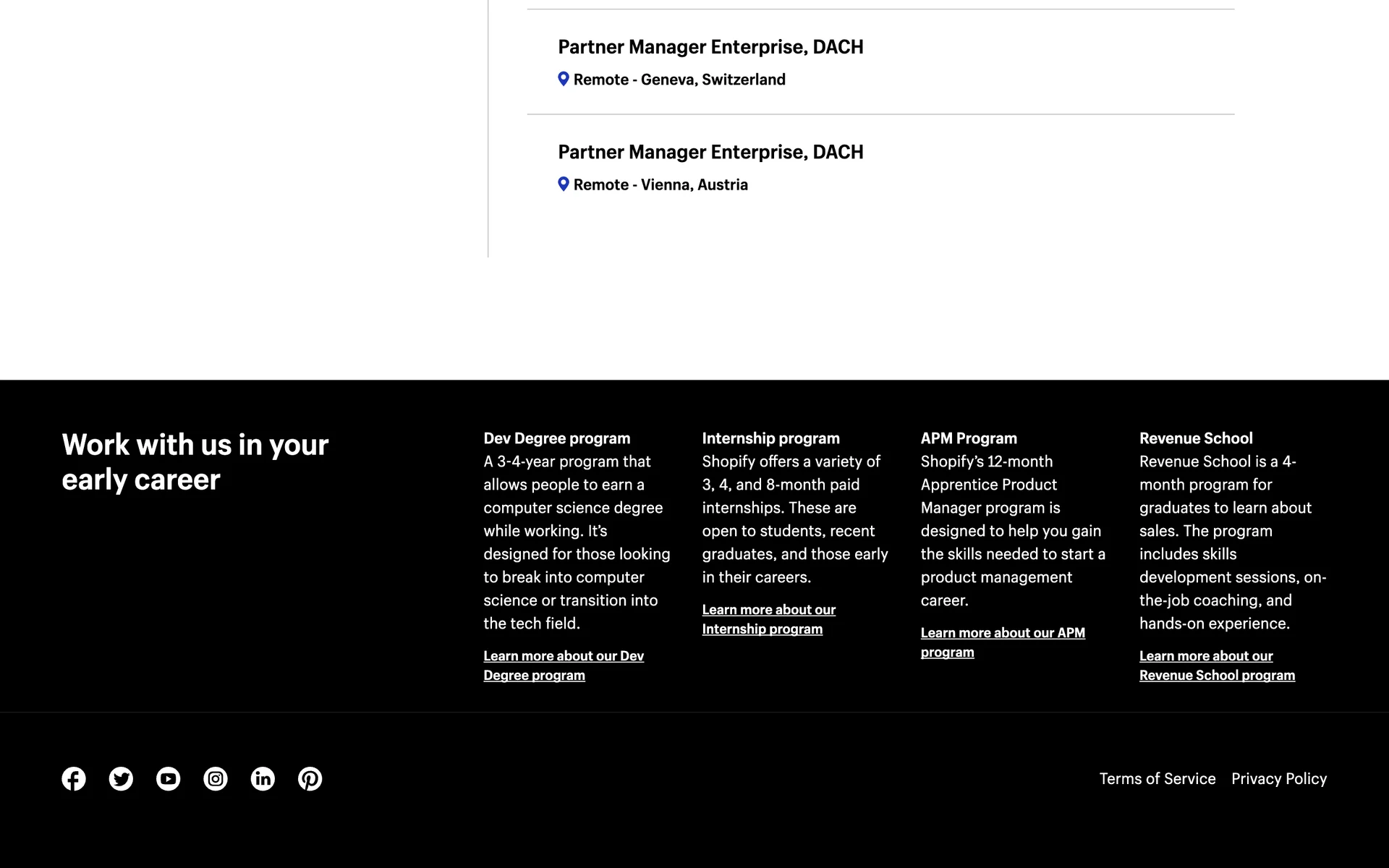Open the YouTube social icon
The height and width of the screenshot is (868, 1389).
point(169,779)
